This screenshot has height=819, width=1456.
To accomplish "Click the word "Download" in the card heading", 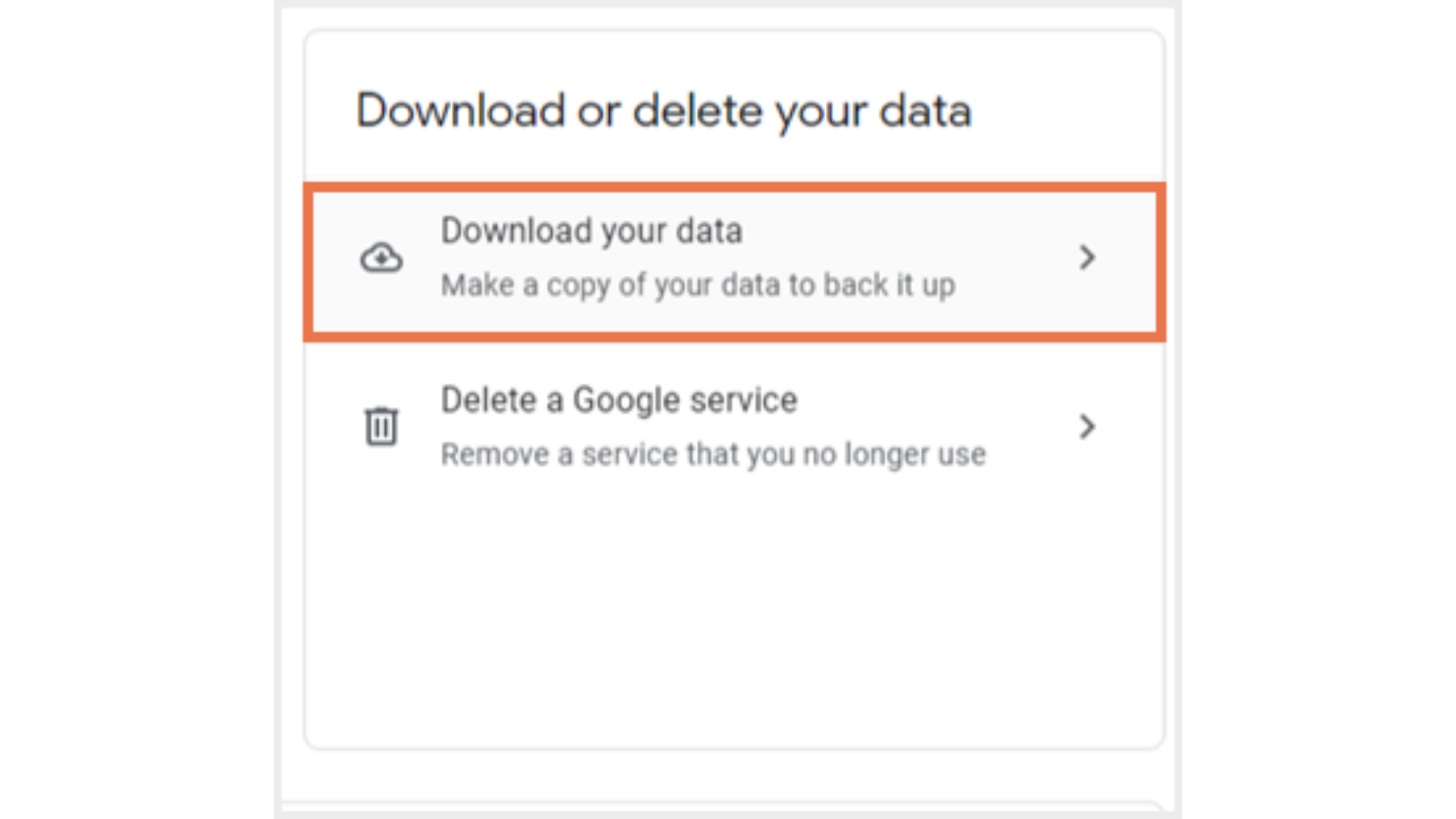I will point(461,111).
